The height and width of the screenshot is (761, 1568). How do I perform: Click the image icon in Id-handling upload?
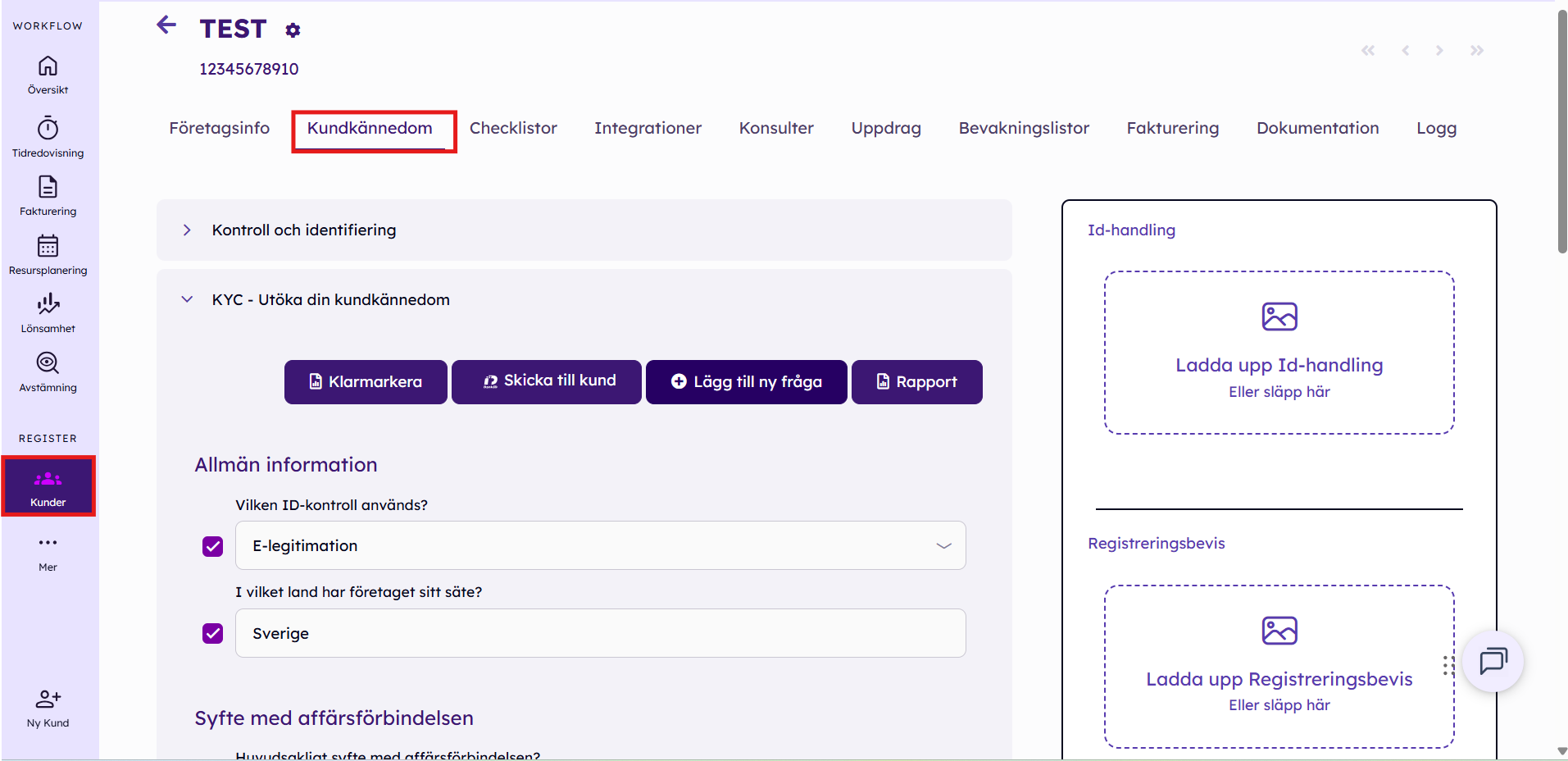pyautogui.click(x=1279, y=317)
